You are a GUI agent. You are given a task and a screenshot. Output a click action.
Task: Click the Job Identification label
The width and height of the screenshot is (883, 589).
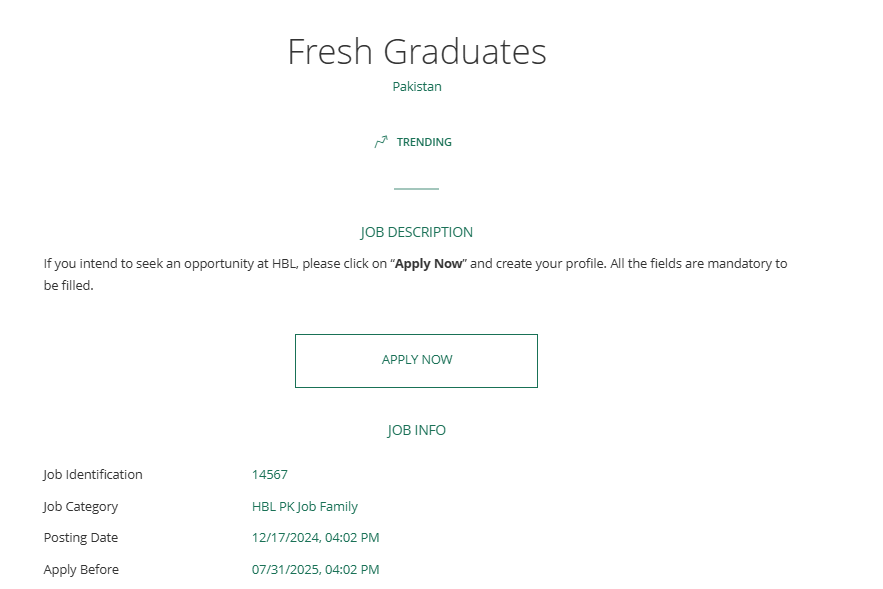click(93, 475)
